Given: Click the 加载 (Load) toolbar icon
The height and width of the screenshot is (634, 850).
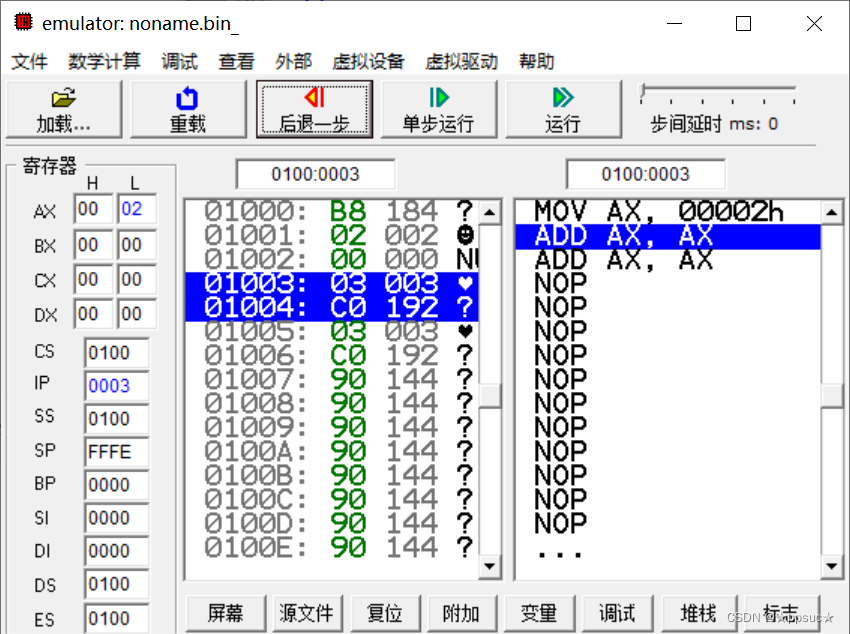Looking at the screenshot, I should coord(64,109).
